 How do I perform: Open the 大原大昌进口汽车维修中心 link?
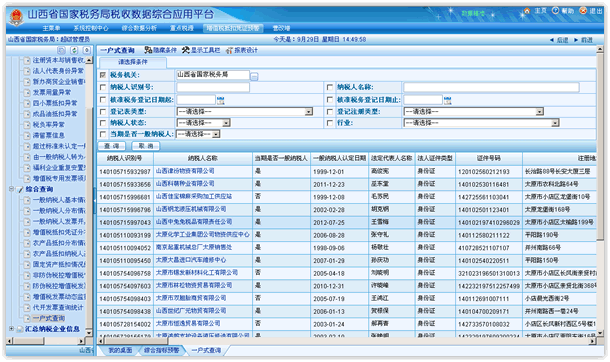point(191,260)
